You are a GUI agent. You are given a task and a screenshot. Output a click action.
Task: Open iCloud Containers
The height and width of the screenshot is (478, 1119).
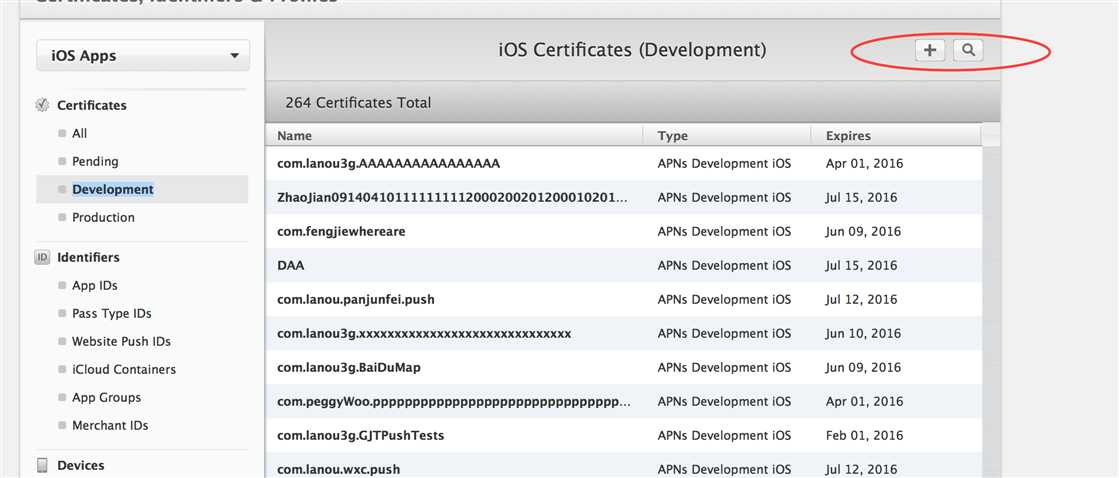[124, 369]
